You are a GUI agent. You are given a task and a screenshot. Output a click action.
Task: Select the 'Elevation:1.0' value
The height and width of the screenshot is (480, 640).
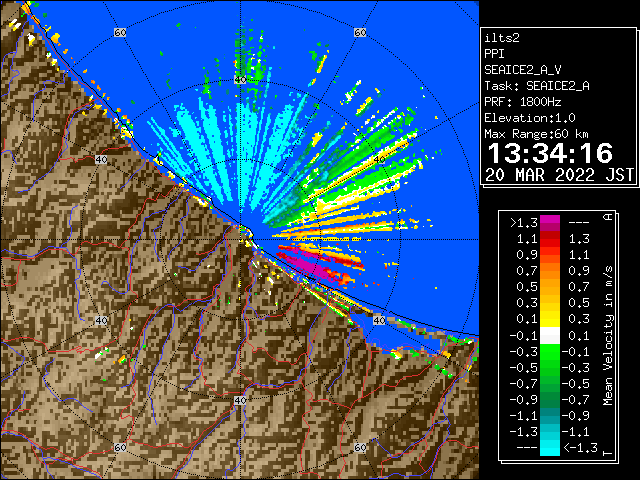(529, 118)
